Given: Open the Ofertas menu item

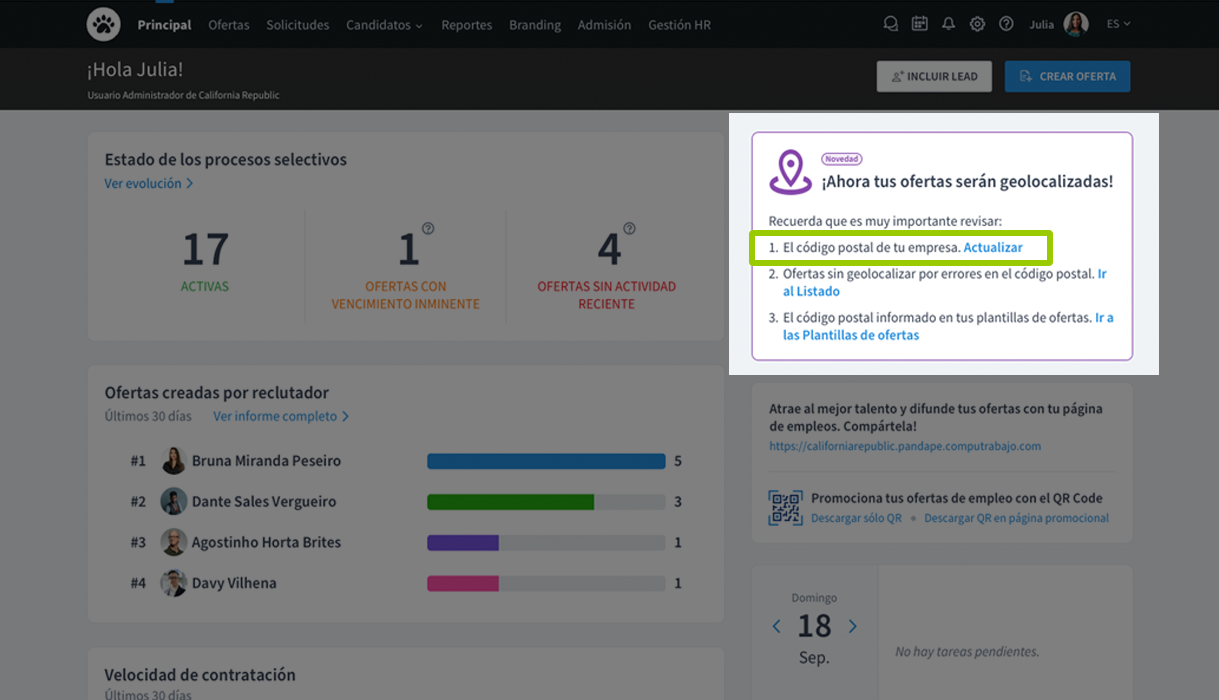Looking at the screenshot, I should tap(229, 25).
